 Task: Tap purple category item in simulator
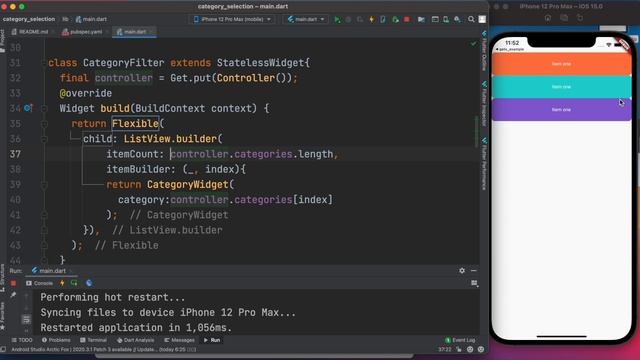pos(561,109)
